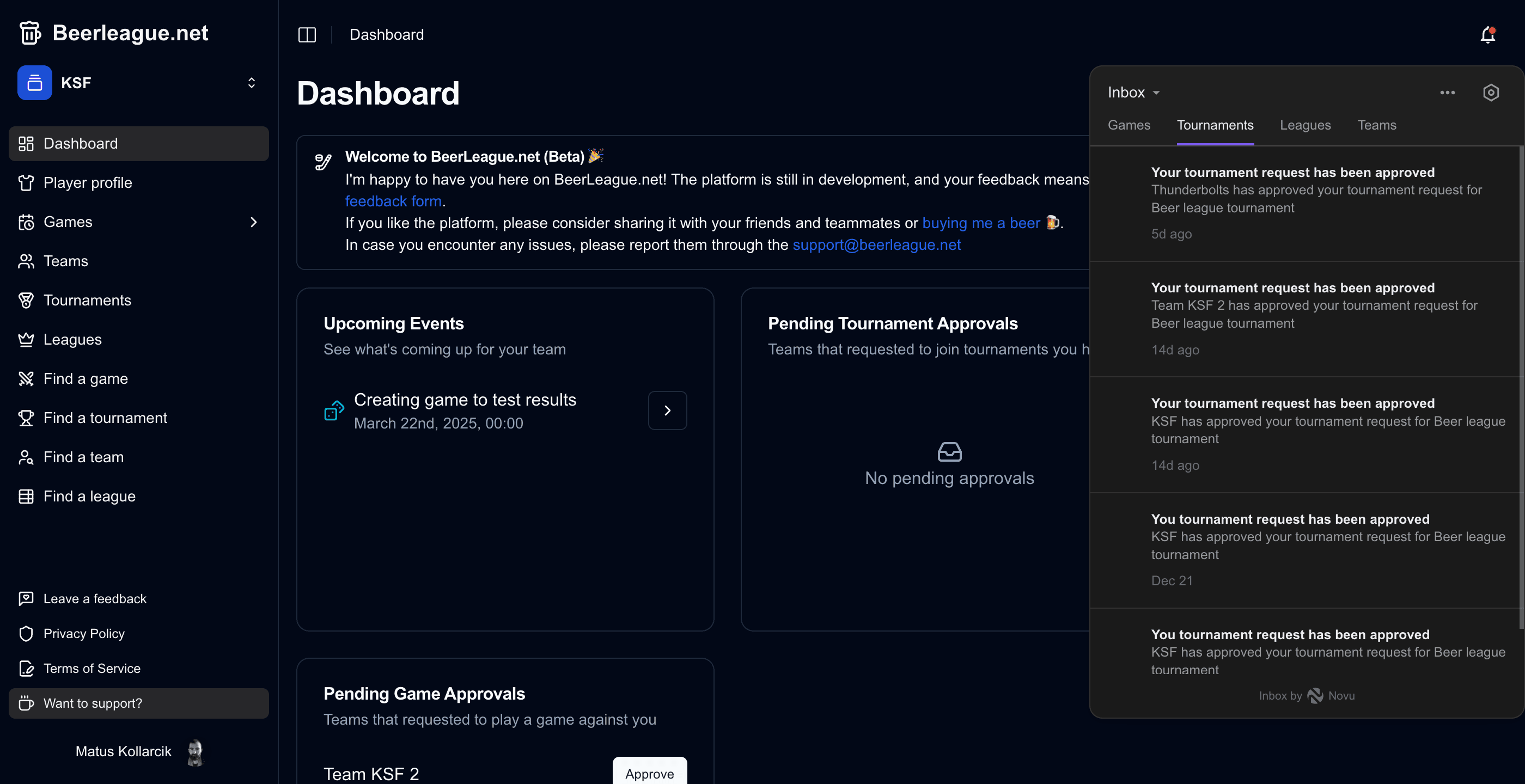Open Find a team

tap(138, 457)
